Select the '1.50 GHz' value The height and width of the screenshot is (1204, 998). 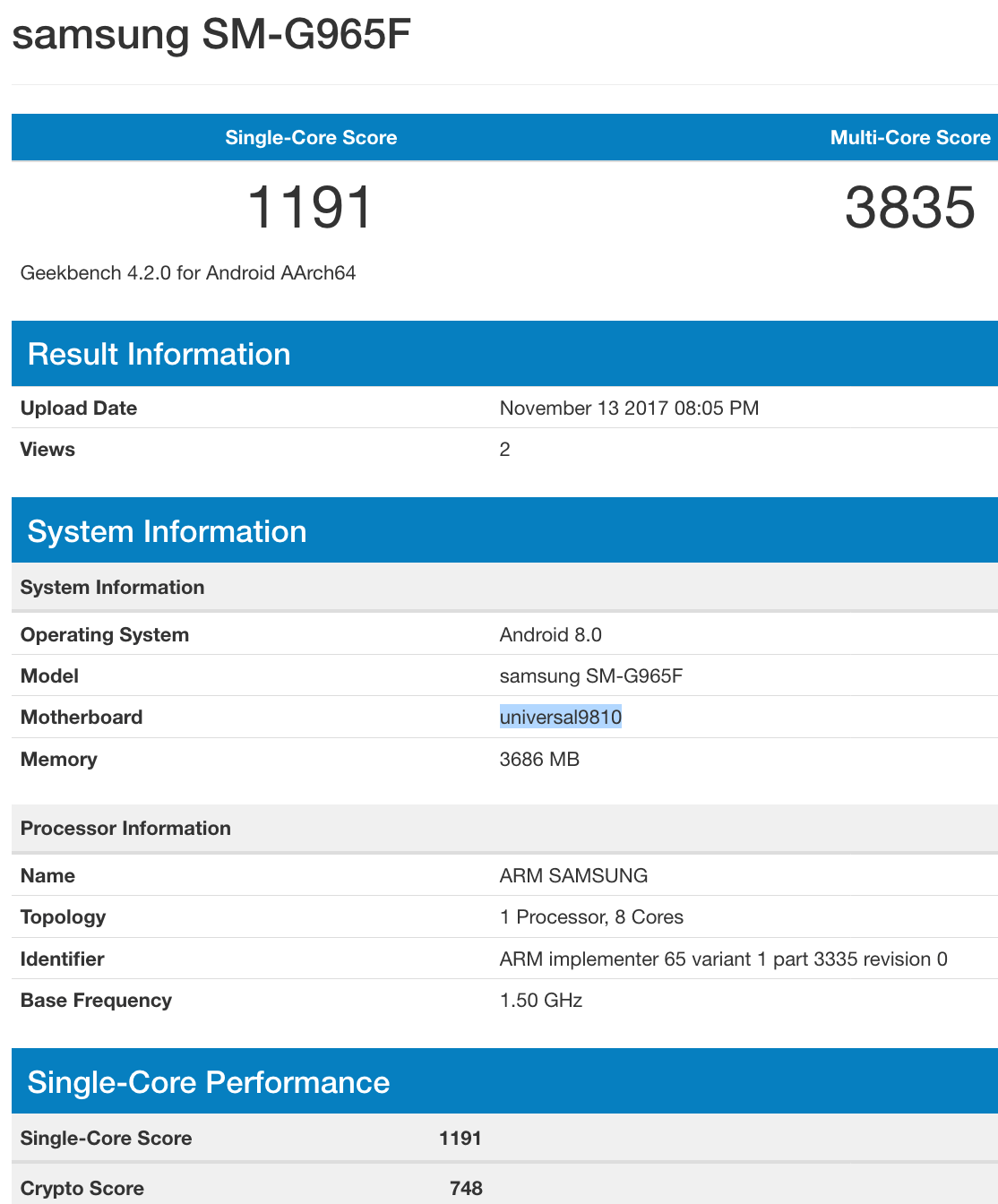pyautogui.click(x=541, y=1001)
